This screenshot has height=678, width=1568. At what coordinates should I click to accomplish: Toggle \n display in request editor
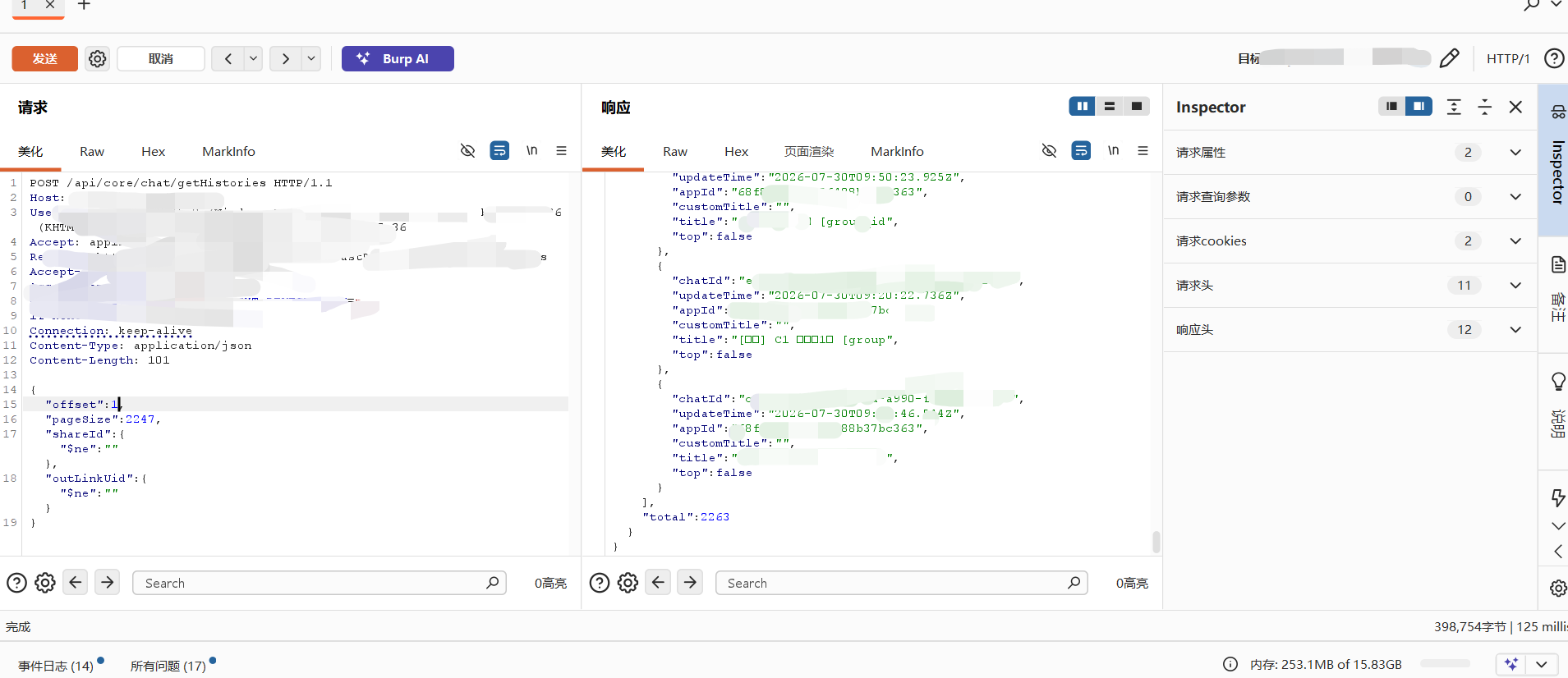[x=531, y=151]
